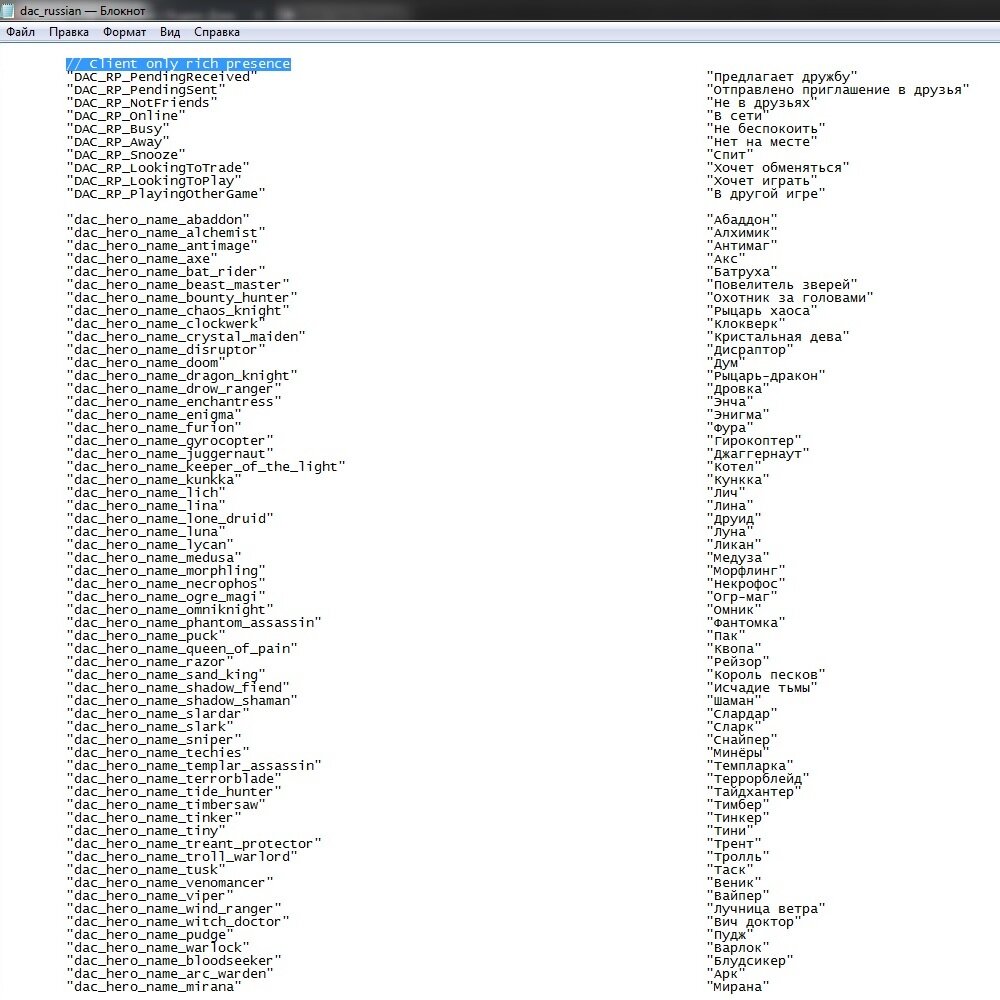Click the "Веник" translation
The image size is (1000, 1000).
(x=734, y=883)
